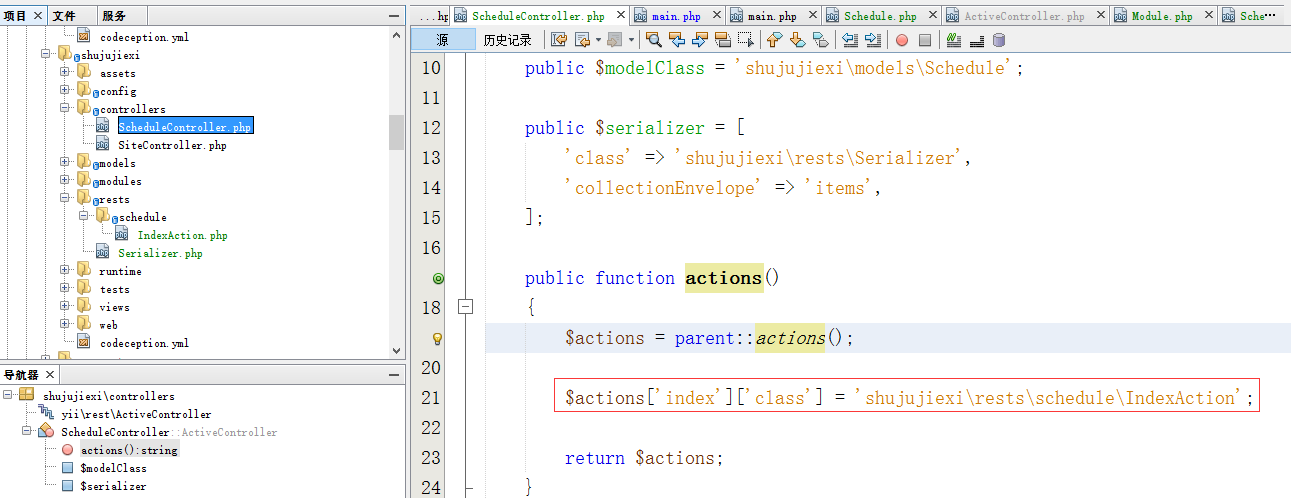The width and height of the screenshot is (1291, 498).
Task: Toggle Highlight Search icon in editor toolbar
Action: (722, 40)
